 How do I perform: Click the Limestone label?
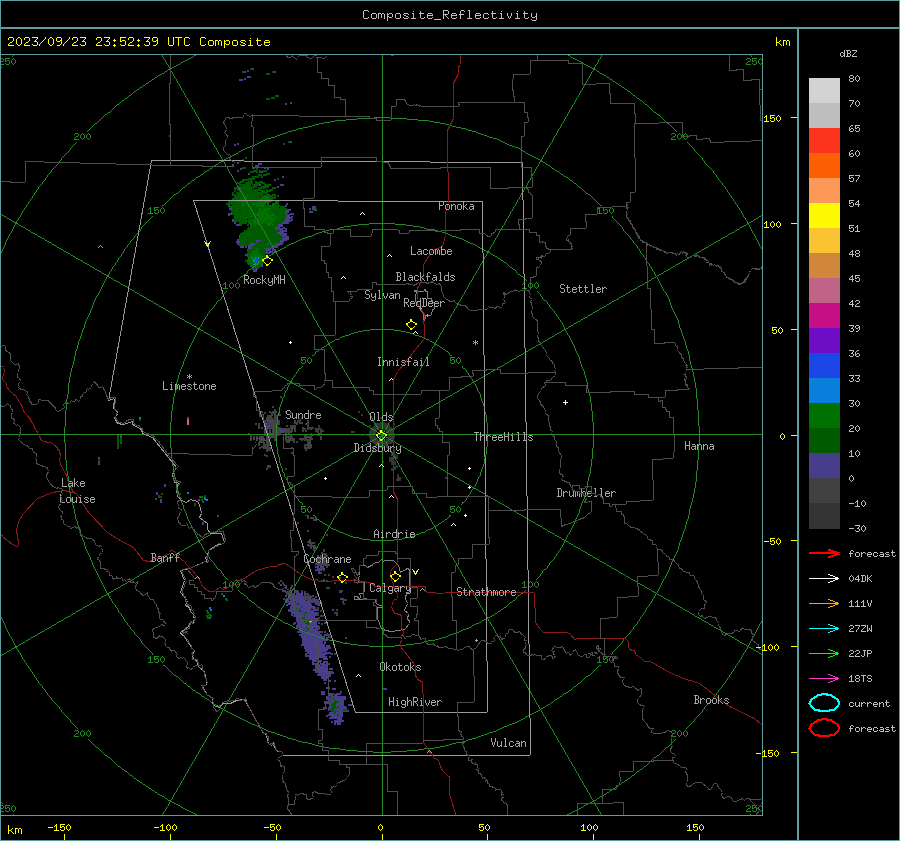point(189,386)
